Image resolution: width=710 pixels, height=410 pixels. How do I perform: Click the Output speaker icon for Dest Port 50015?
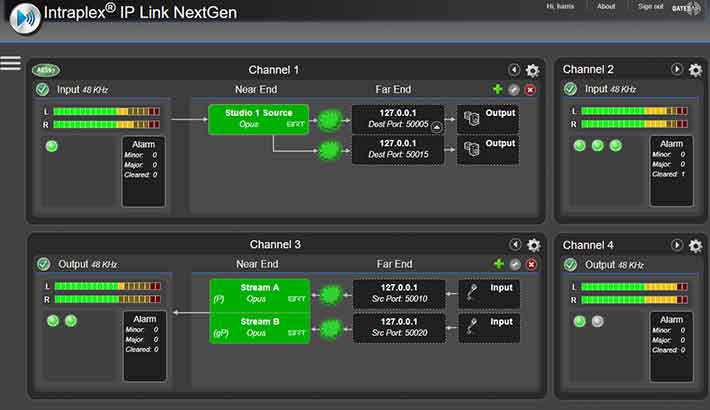pos(471,152)
